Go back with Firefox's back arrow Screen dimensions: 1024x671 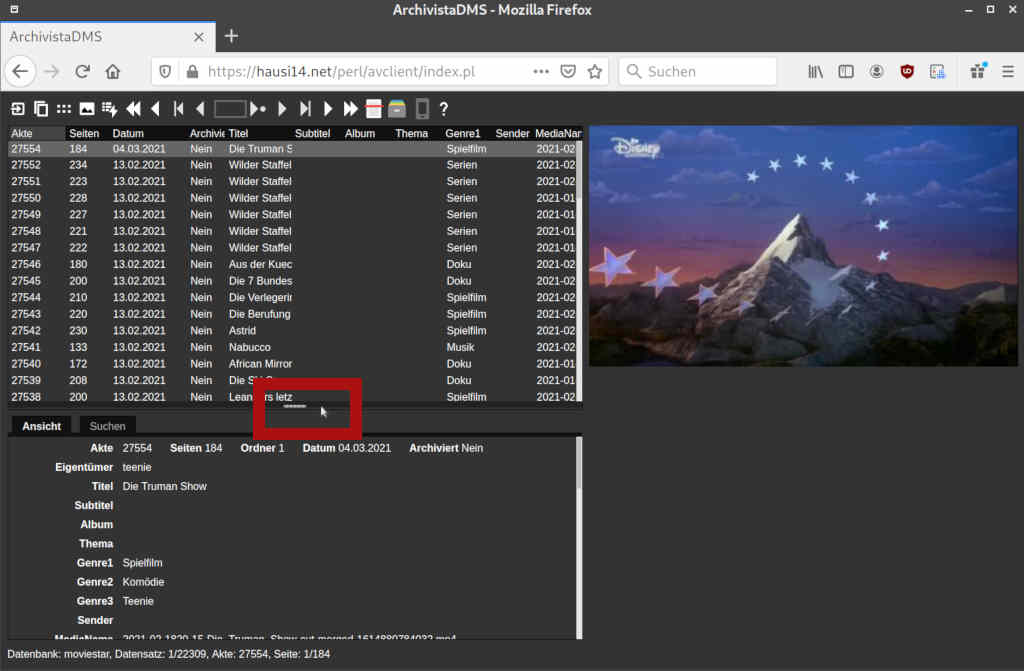coord(20,71)
